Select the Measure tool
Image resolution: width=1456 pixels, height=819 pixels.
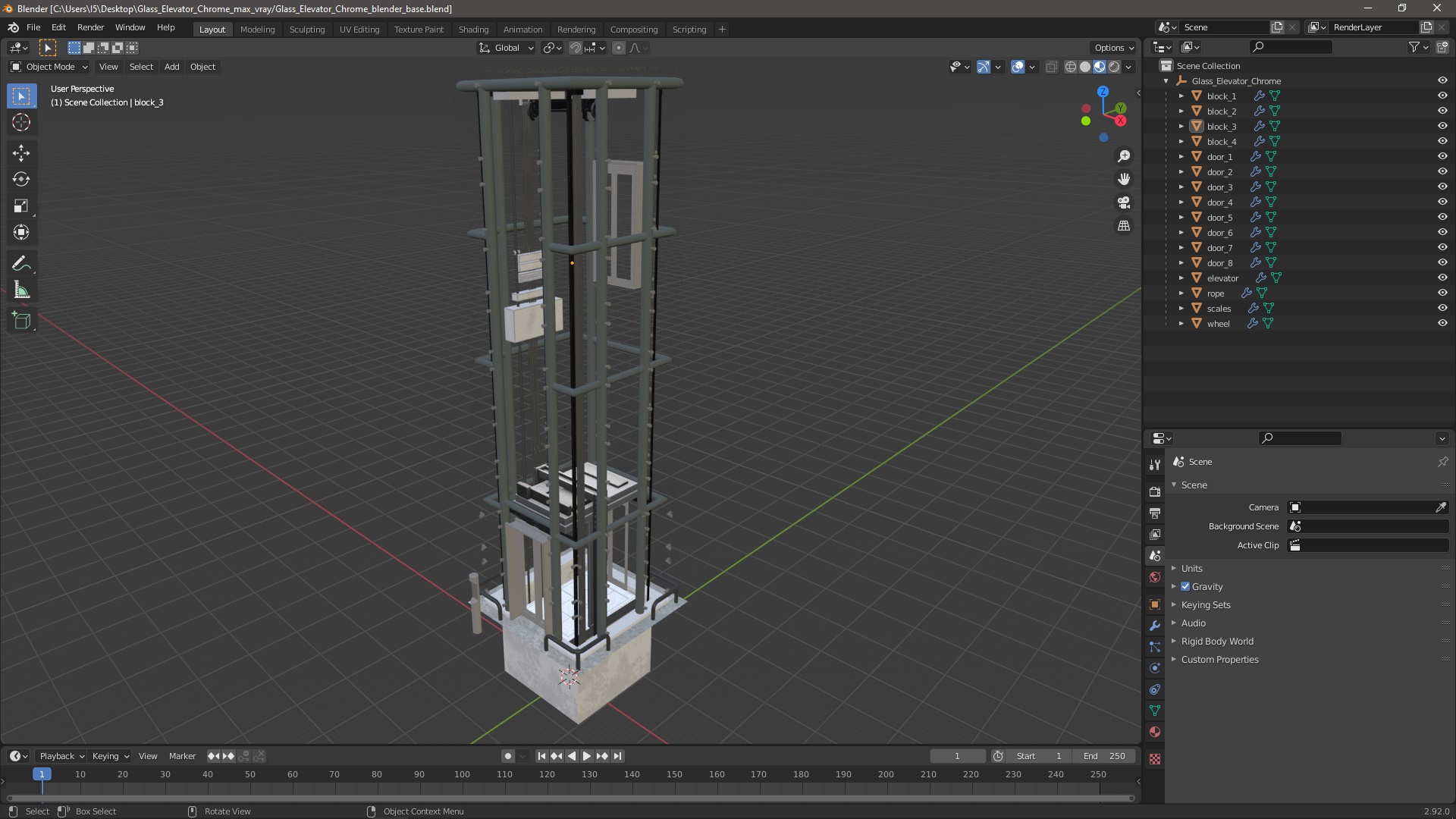coord(21,290)
